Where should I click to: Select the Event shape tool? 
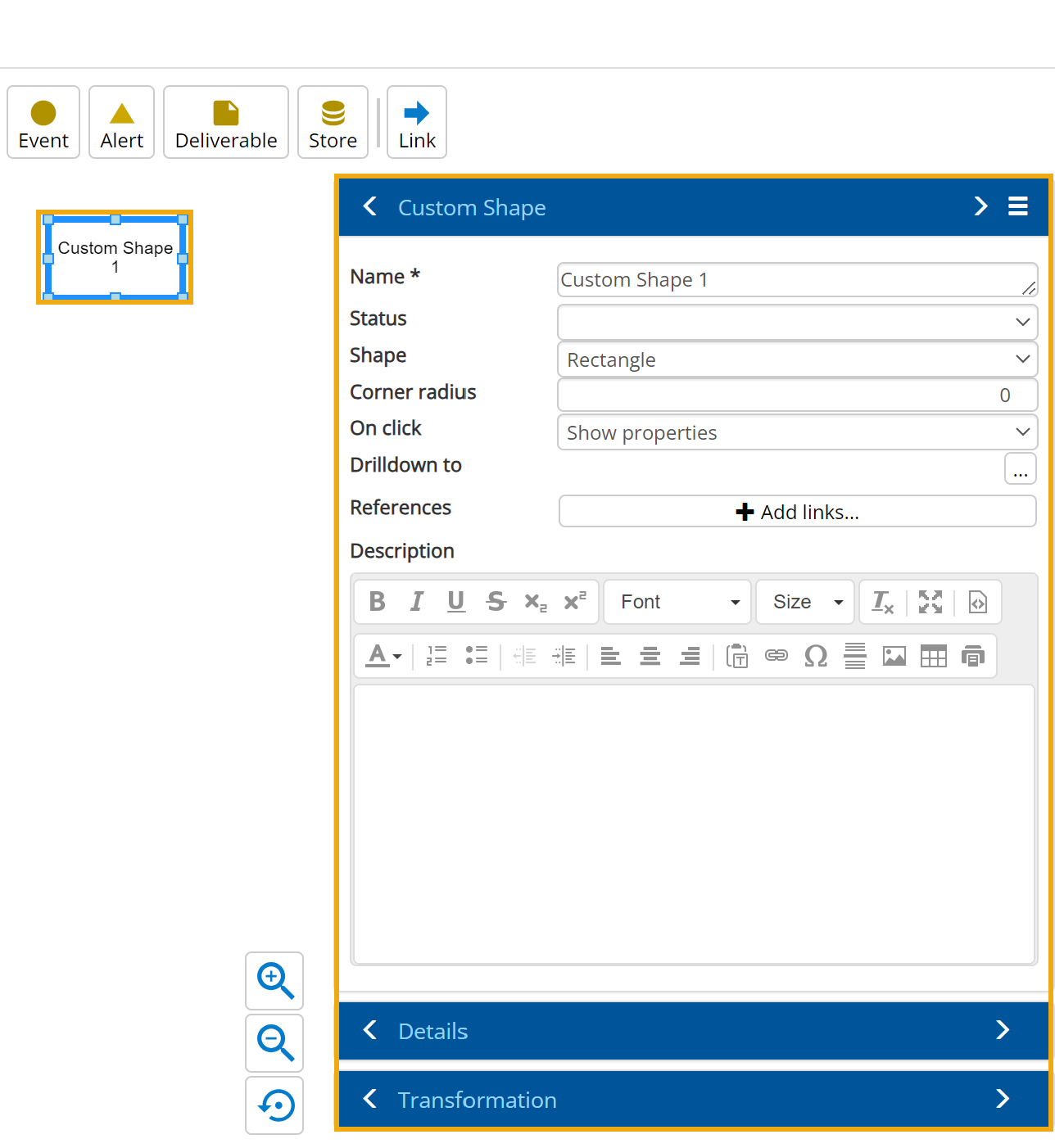coord(43,123)
